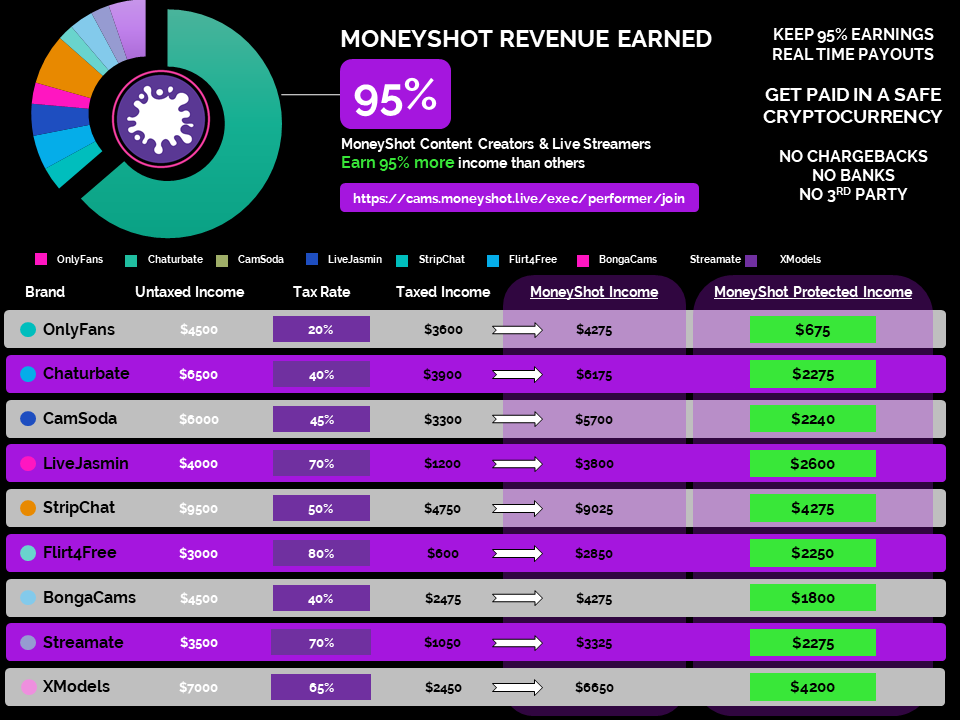Click the purple 95% badge
The height and width of the screenshot is (720, 960).
(396, 94)
